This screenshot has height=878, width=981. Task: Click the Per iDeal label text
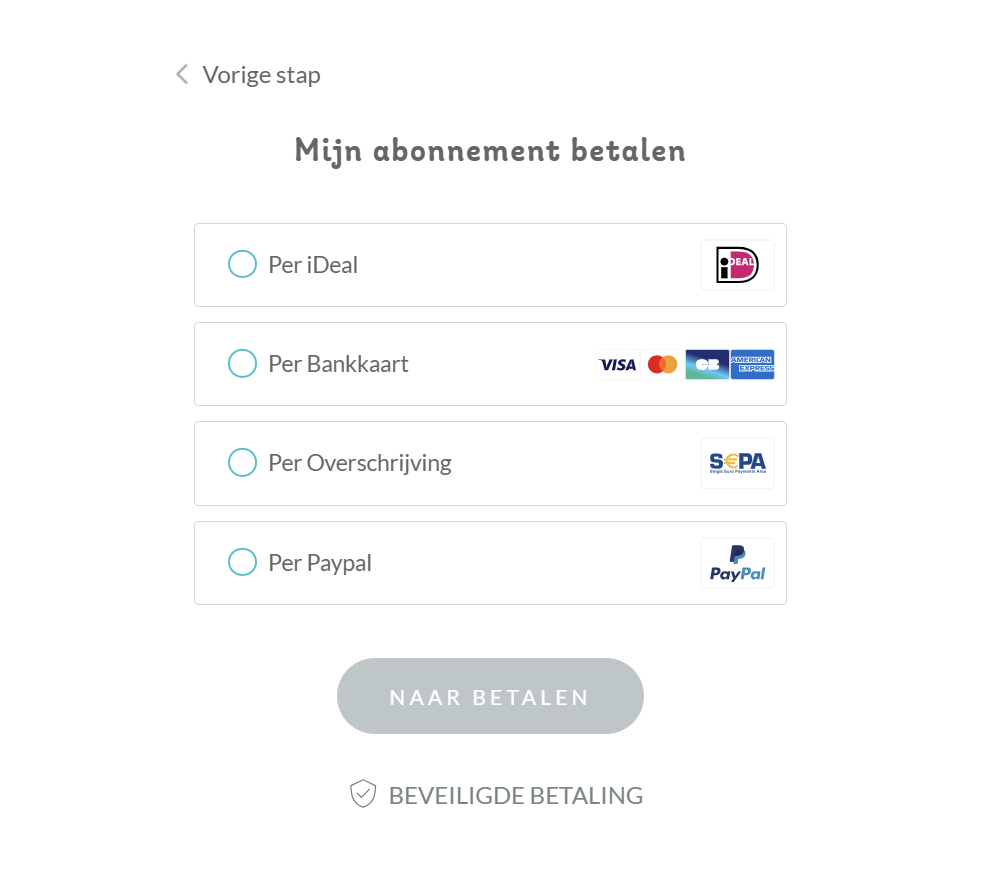[x=313, y=265]
